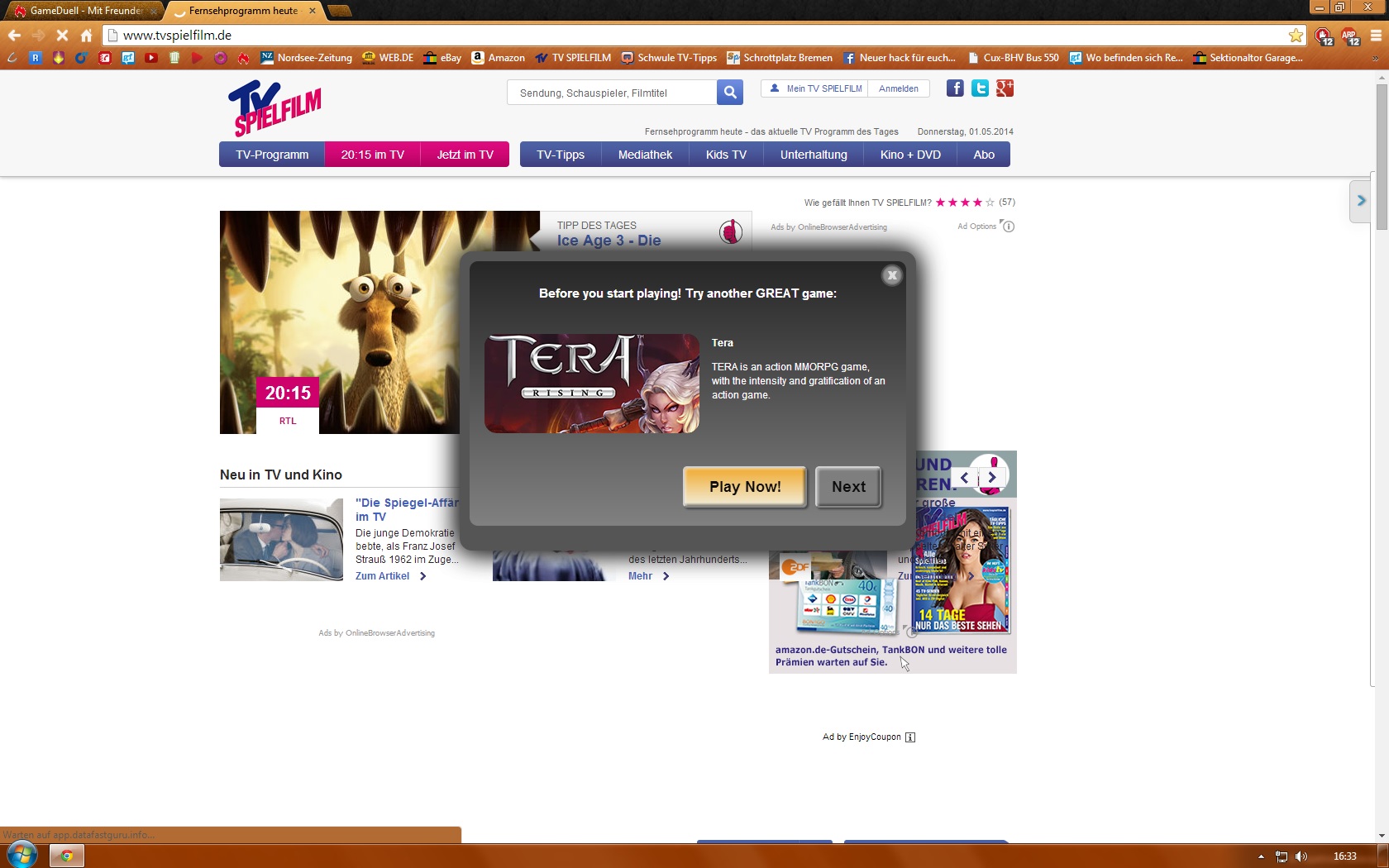Open the network tray icon
The image size is (1389, 868).
(x=1282, y=856)
